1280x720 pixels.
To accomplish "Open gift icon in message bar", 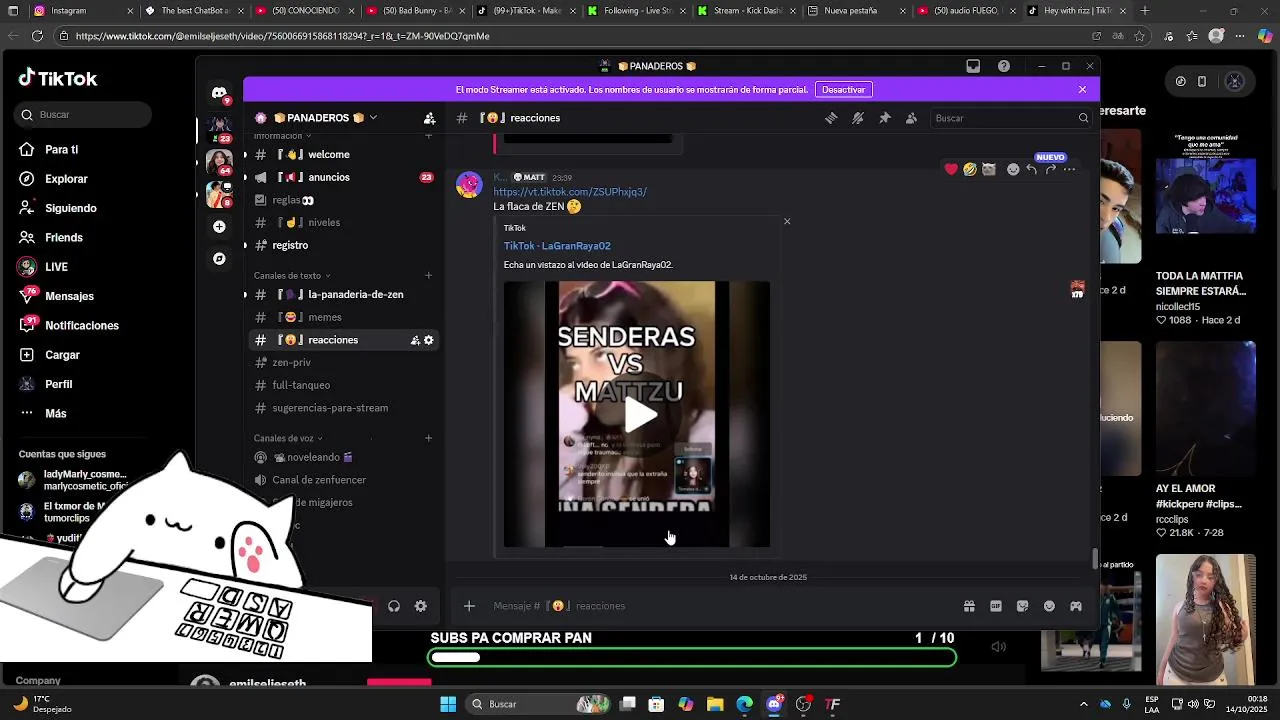I will (x=969, y=606).
